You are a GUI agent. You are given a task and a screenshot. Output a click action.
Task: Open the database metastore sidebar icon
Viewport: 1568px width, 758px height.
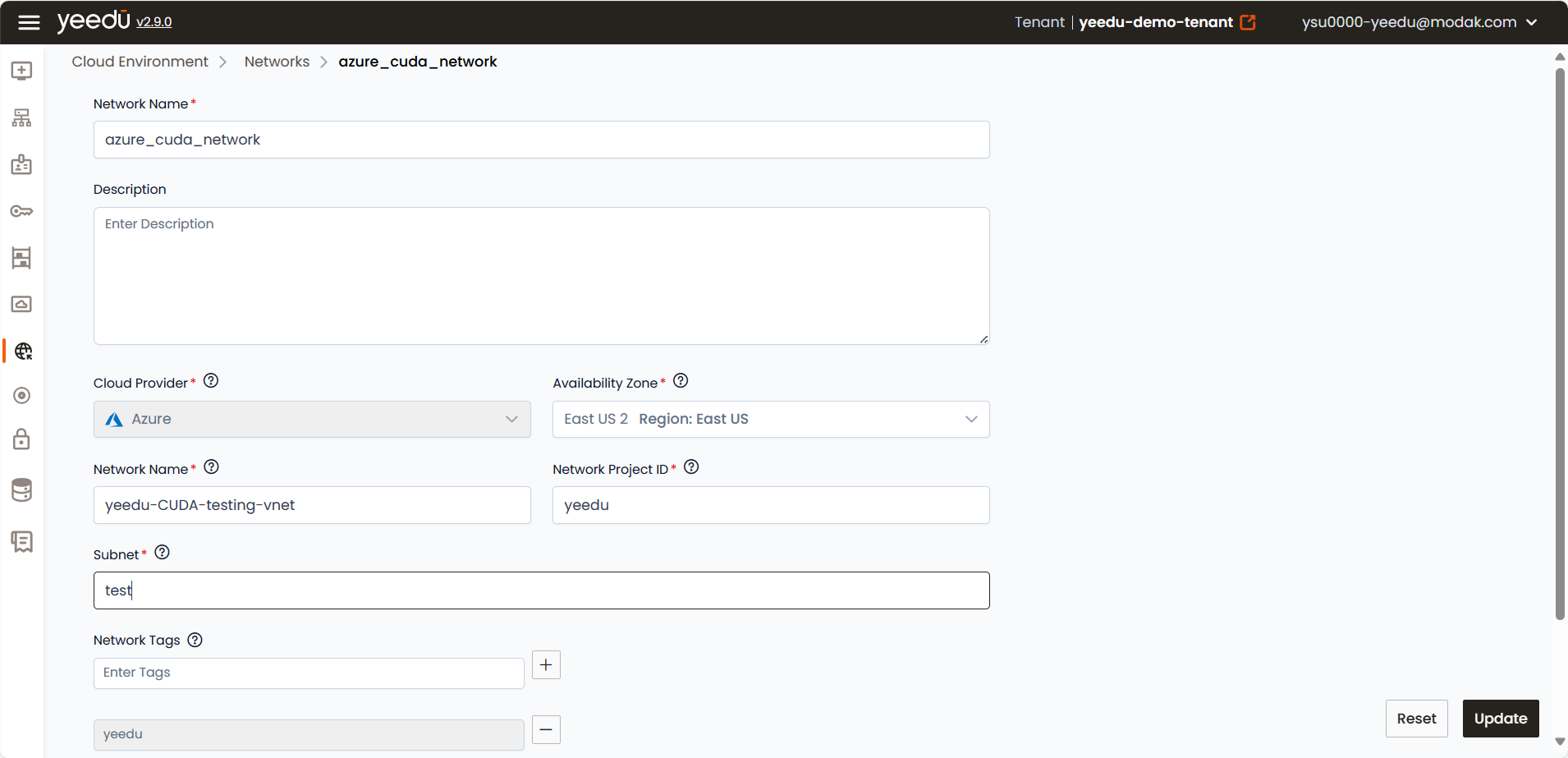click(x=22, y=490)
